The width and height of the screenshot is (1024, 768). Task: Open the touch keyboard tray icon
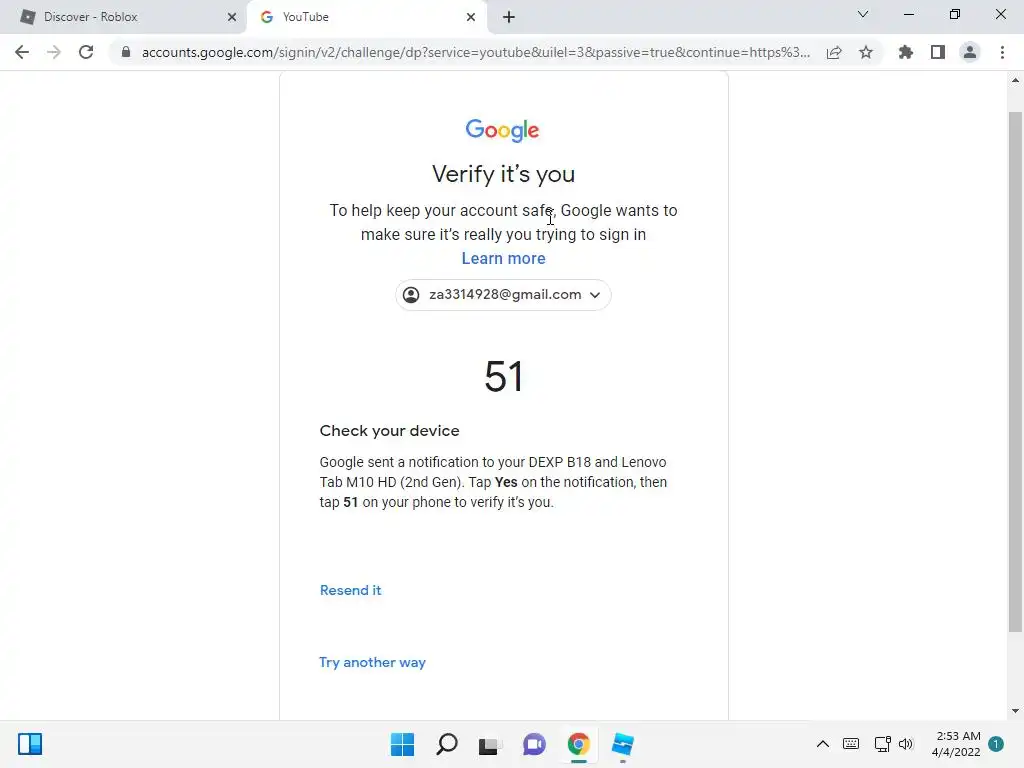851,744
